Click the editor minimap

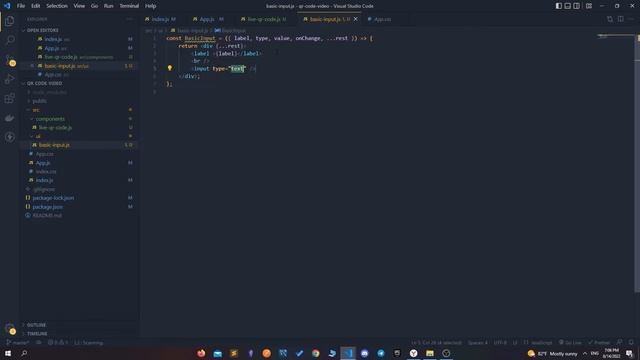pos(615,37)
